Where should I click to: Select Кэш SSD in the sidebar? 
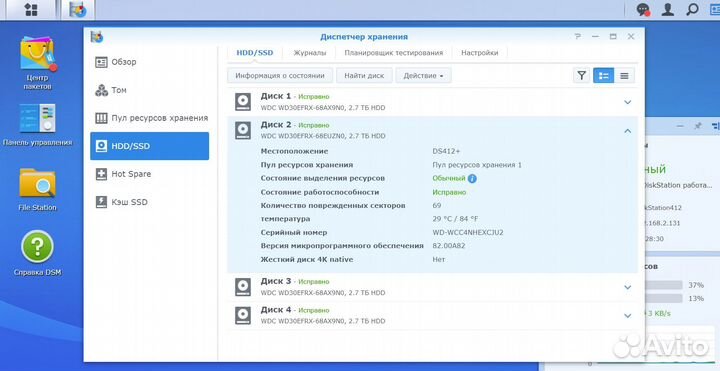point(150,202)
